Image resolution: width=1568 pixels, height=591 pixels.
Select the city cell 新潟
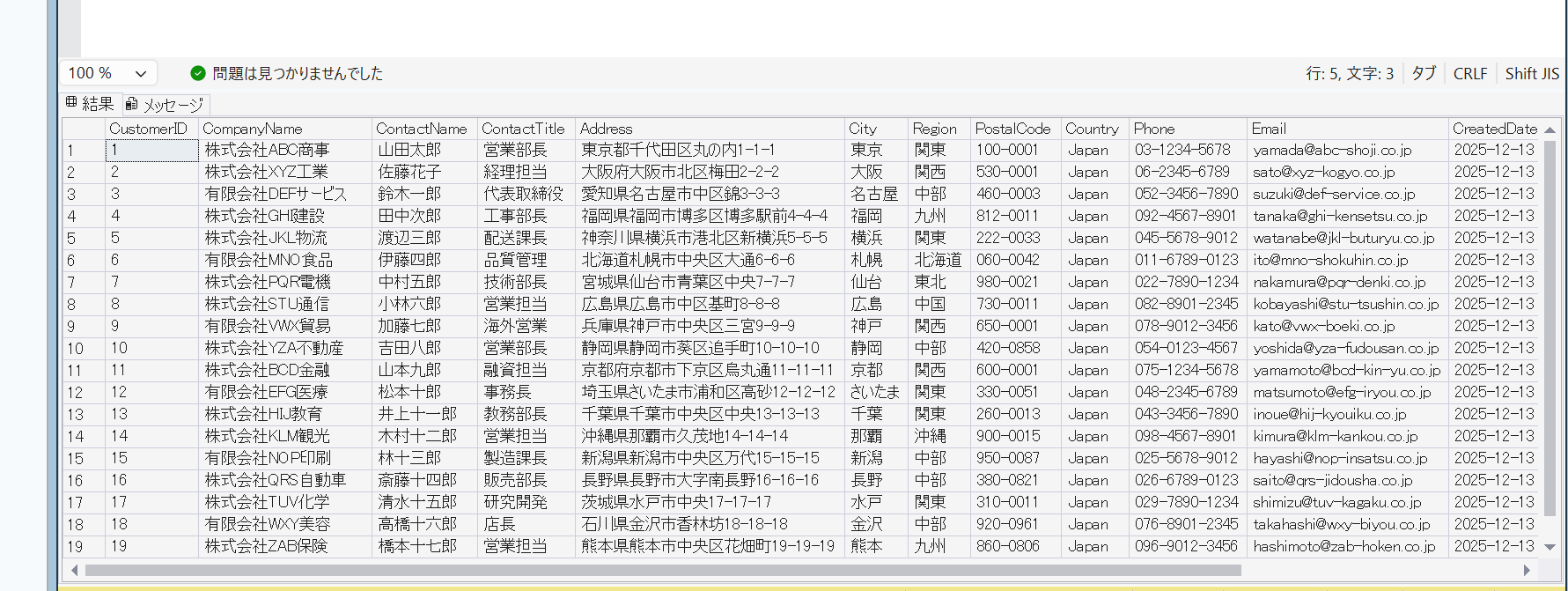click(876, 459)
